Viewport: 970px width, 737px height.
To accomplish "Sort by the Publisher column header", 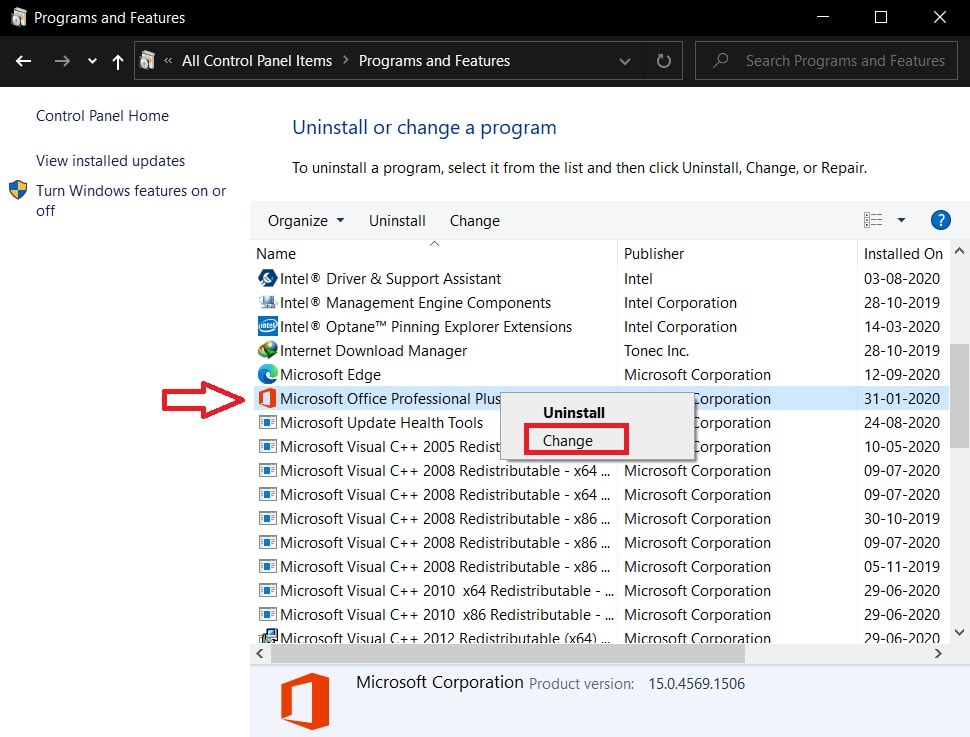I will [x=654, y=254].
